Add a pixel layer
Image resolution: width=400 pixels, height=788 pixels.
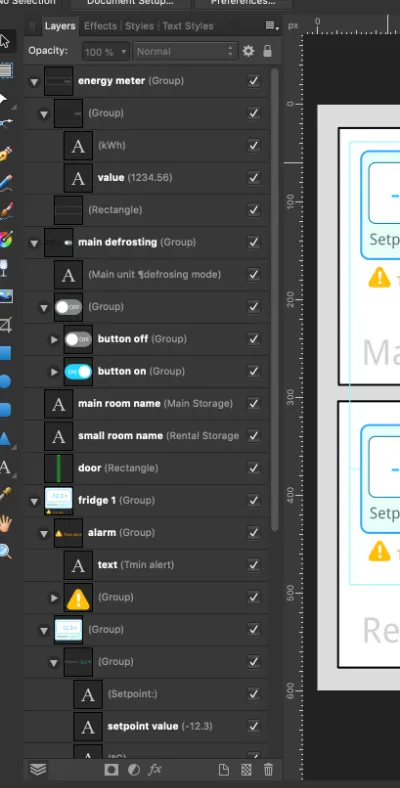click(x=246, y=769)
